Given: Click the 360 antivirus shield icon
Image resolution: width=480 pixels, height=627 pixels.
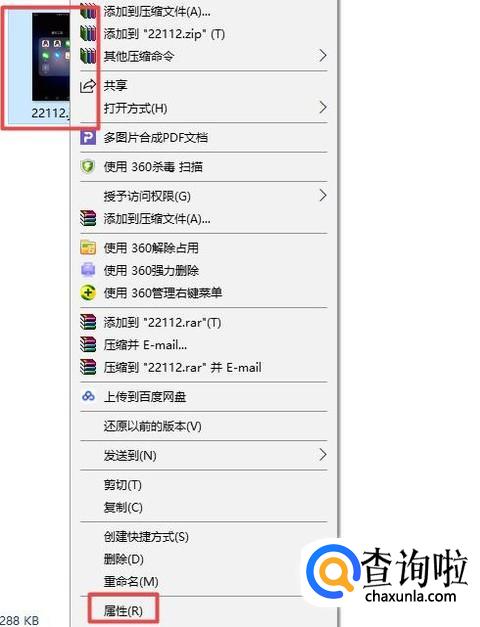Looking at the screenshot, I should (88, 166).
